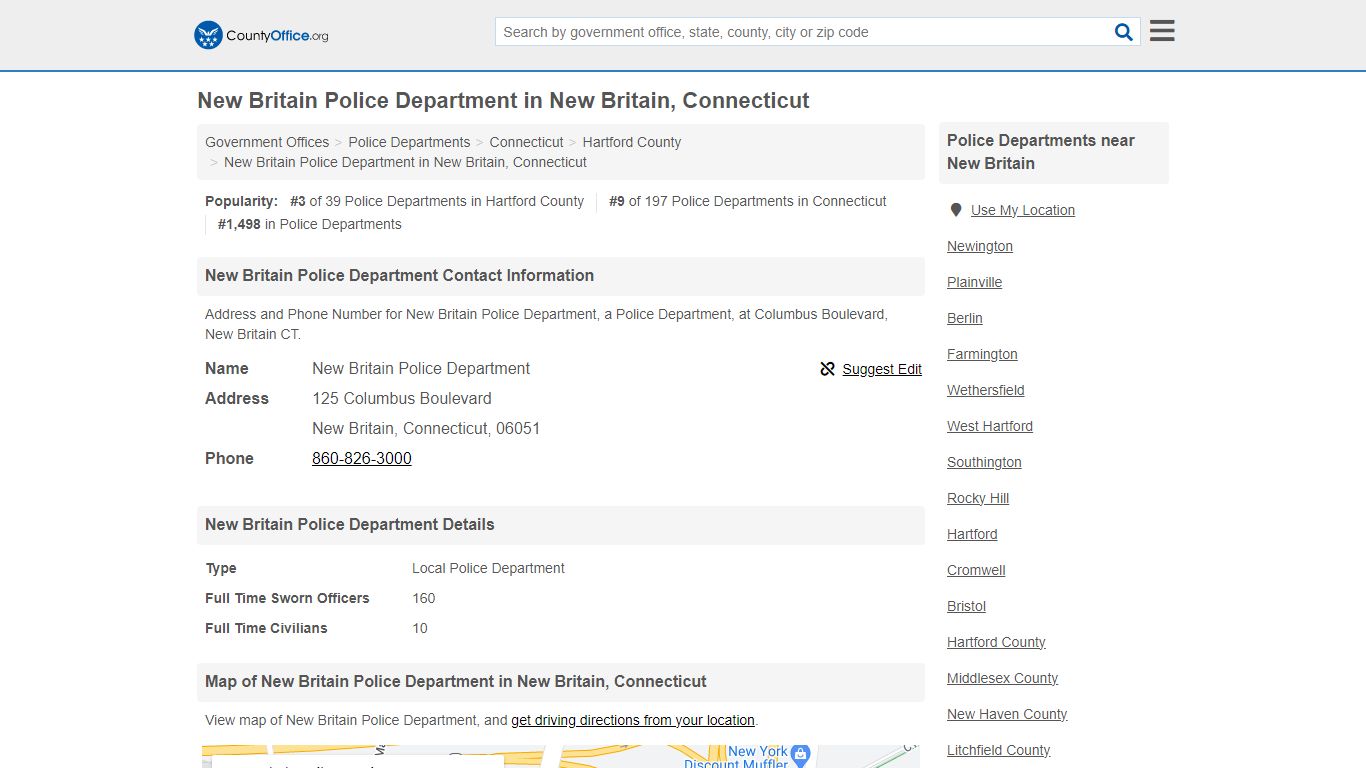Screen dimensions: 1366x768
Task: Open New Haven County sidebar link
Action: 1007,714
